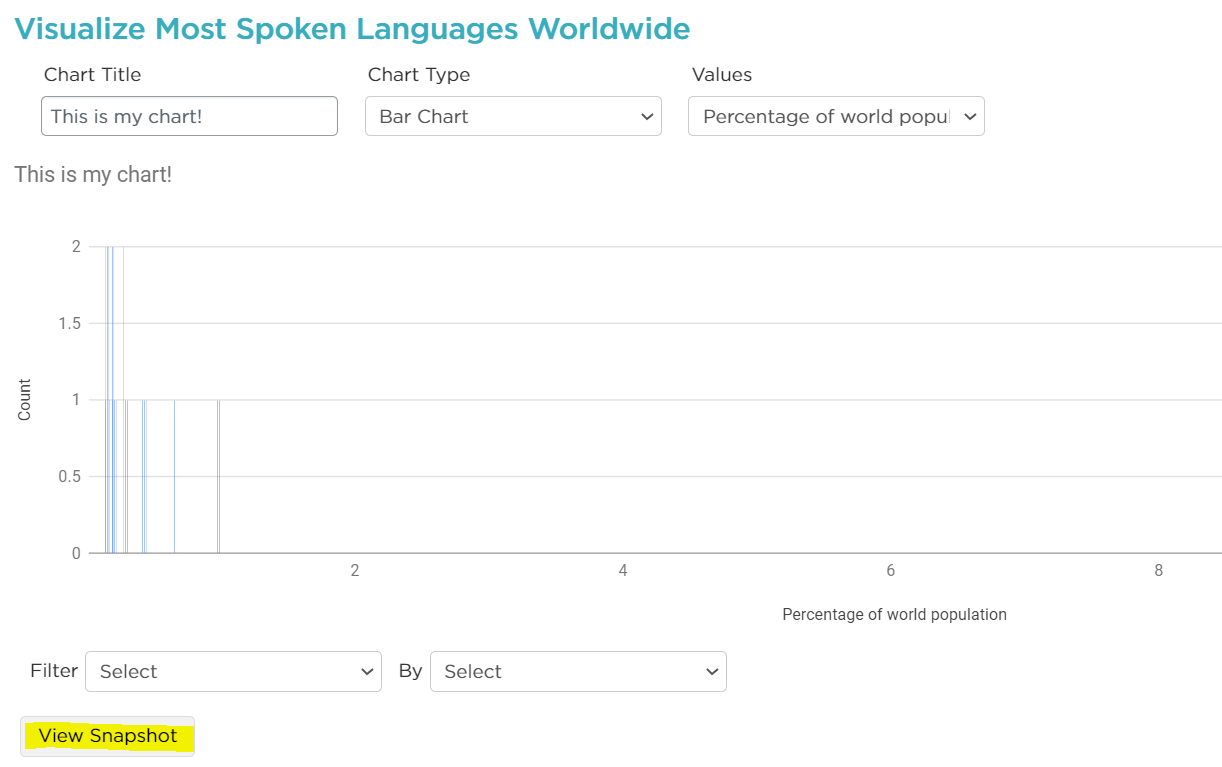Click the Chart Title text input
The width and height of the screenshot is (1222, 767).
click(x=189, y=116)
